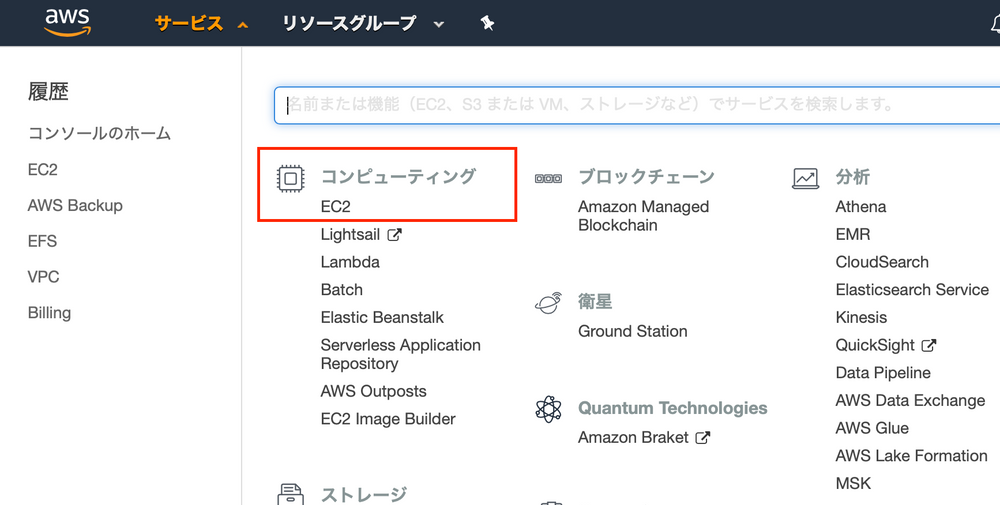This screenshot has height=505, width=1000.
Task: Click the pin icon in top bar
Action: coord(487,23)
